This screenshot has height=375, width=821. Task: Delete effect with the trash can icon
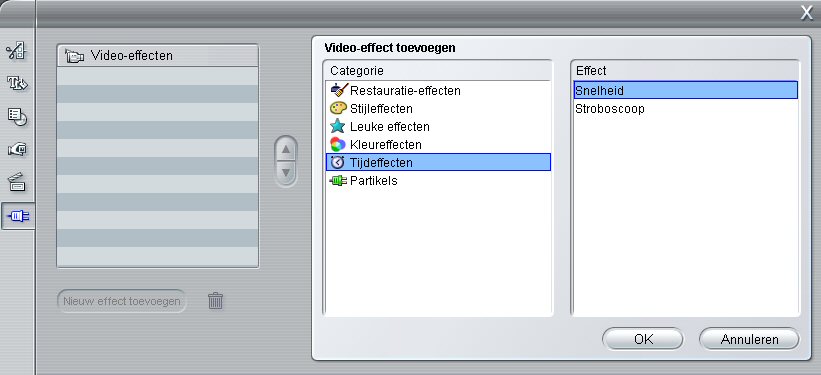(x=215, y=301)
